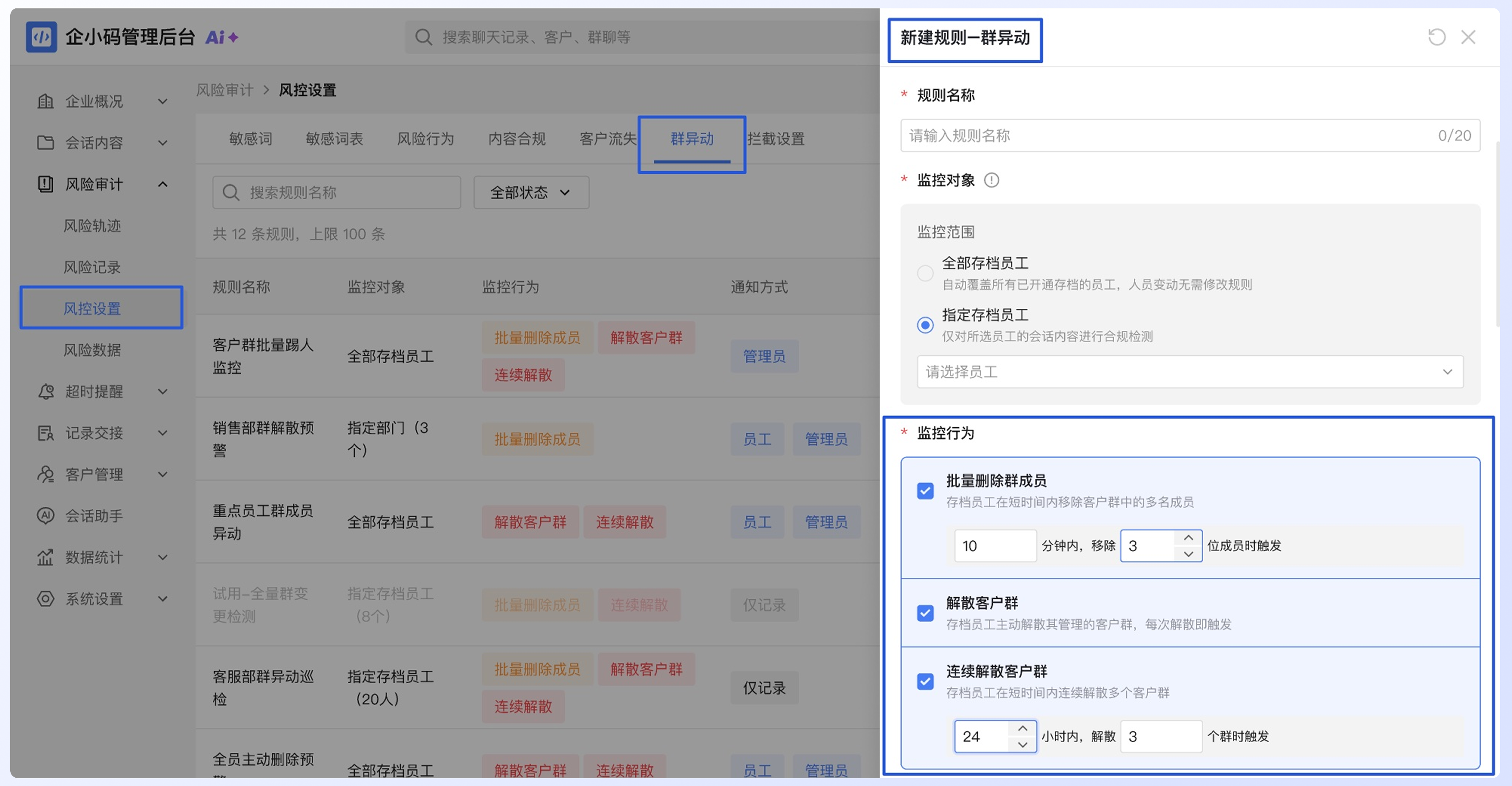Close the 新建规则 panel

1468,37
